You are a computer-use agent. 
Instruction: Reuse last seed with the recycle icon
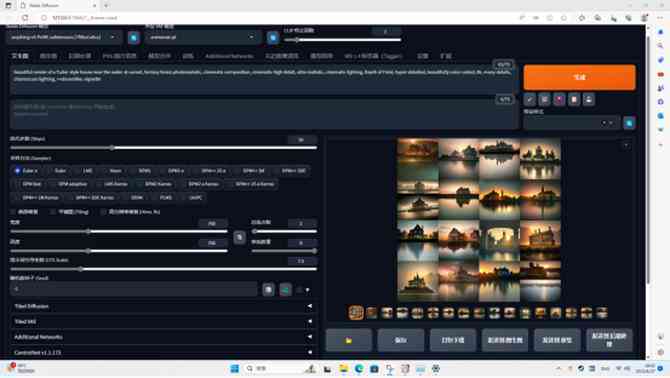tap(285, 290)
